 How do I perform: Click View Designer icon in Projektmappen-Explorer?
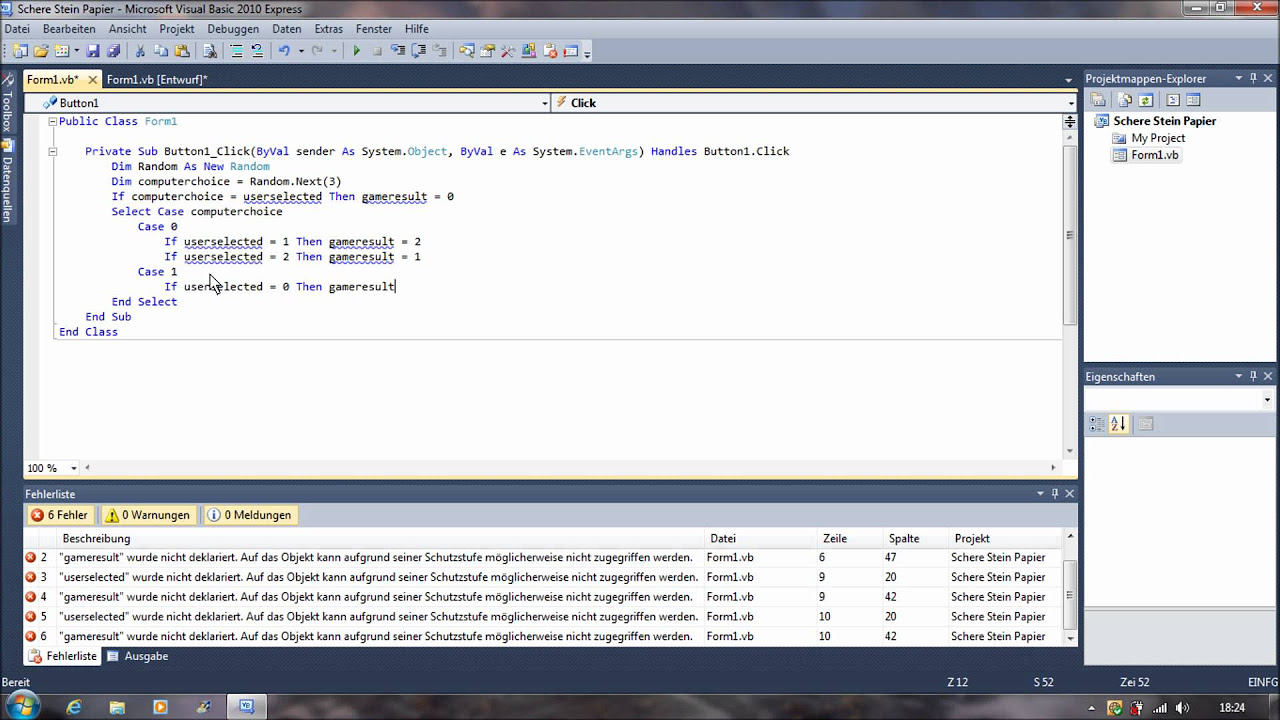(1193, 100)
